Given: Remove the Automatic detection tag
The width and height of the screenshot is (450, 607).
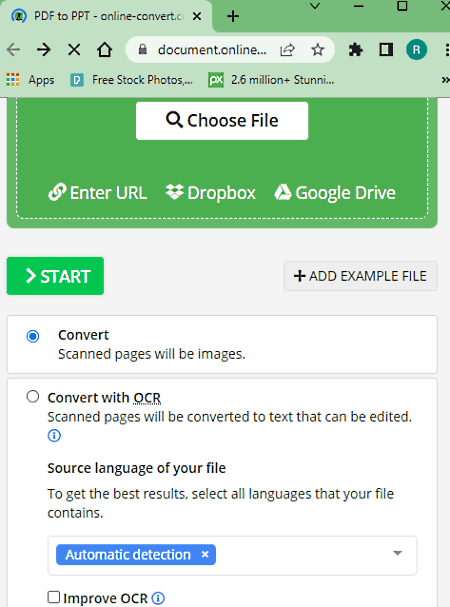Looking at the screenshot, I should click(x=205, y=554).
